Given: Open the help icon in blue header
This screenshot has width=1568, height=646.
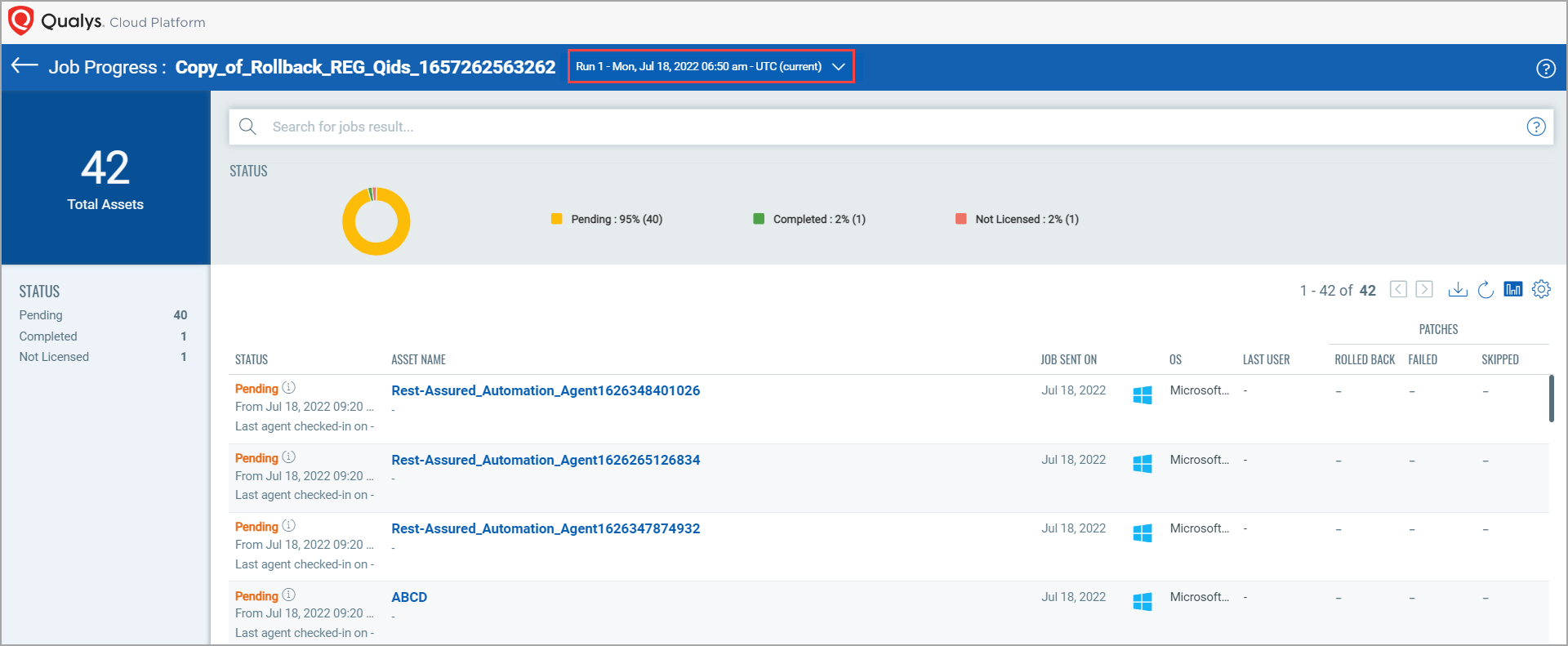Looking at the screenshot, I should tap(1545, 69).
